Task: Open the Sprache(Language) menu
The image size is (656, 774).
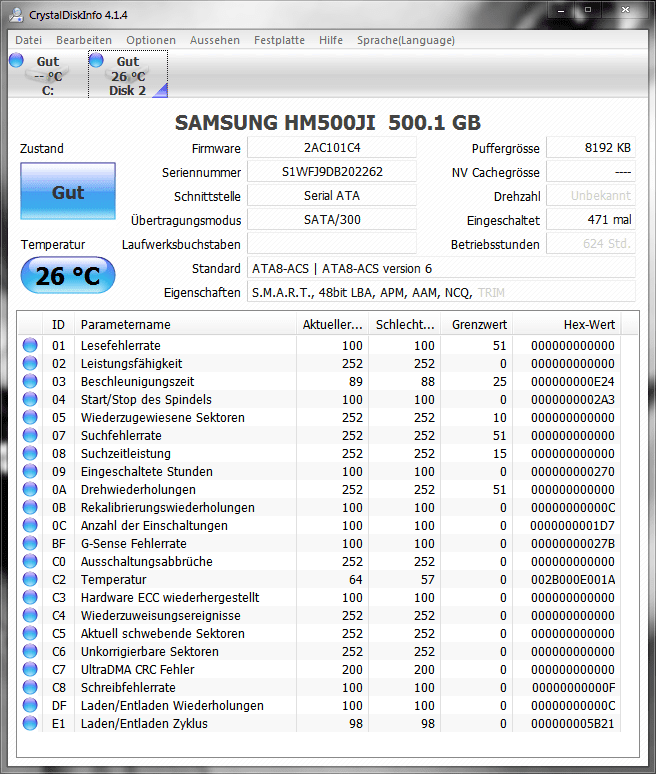Action: [x=406, y=40]
